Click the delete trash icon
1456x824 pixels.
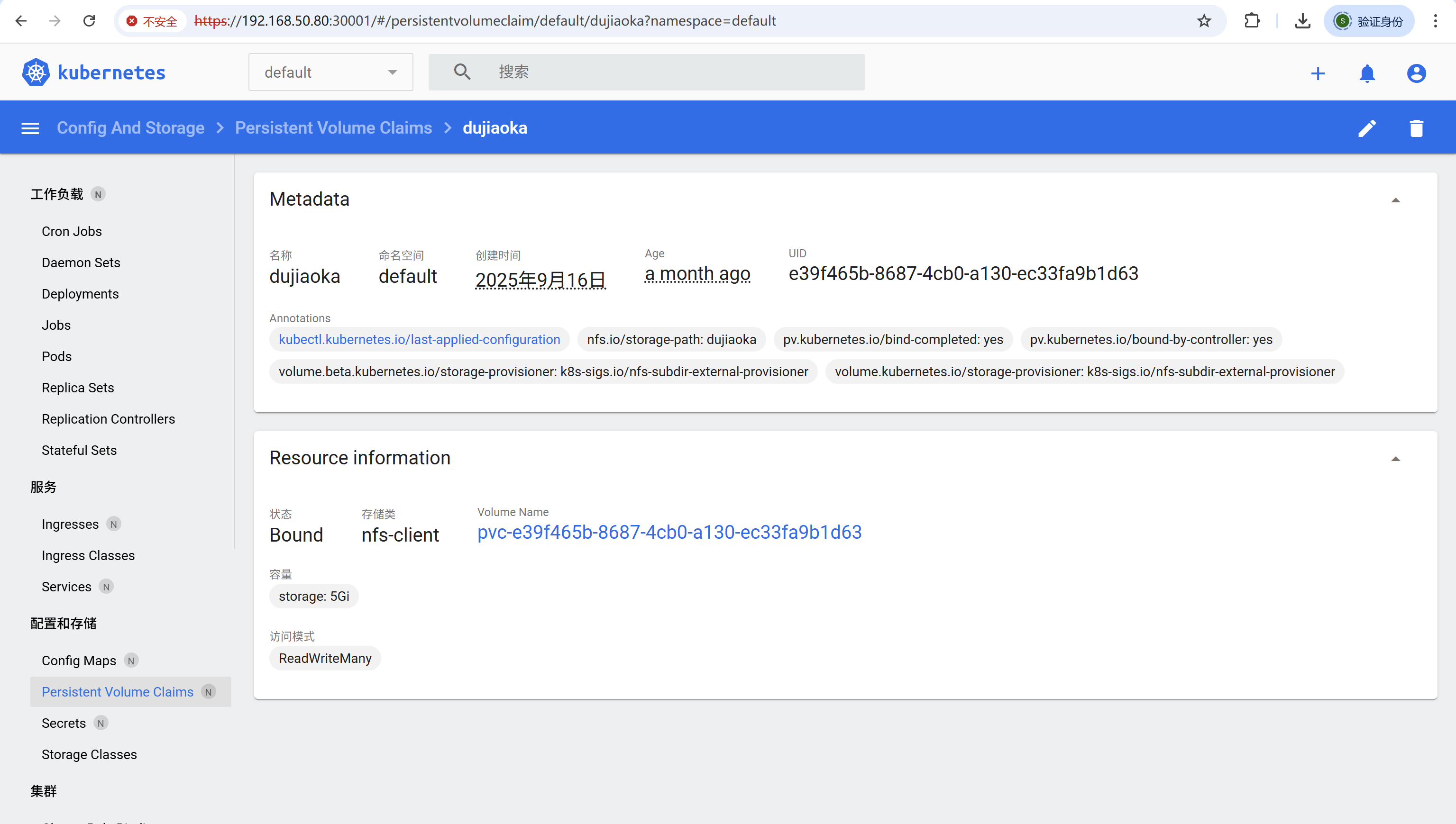tap(1416, 128)
